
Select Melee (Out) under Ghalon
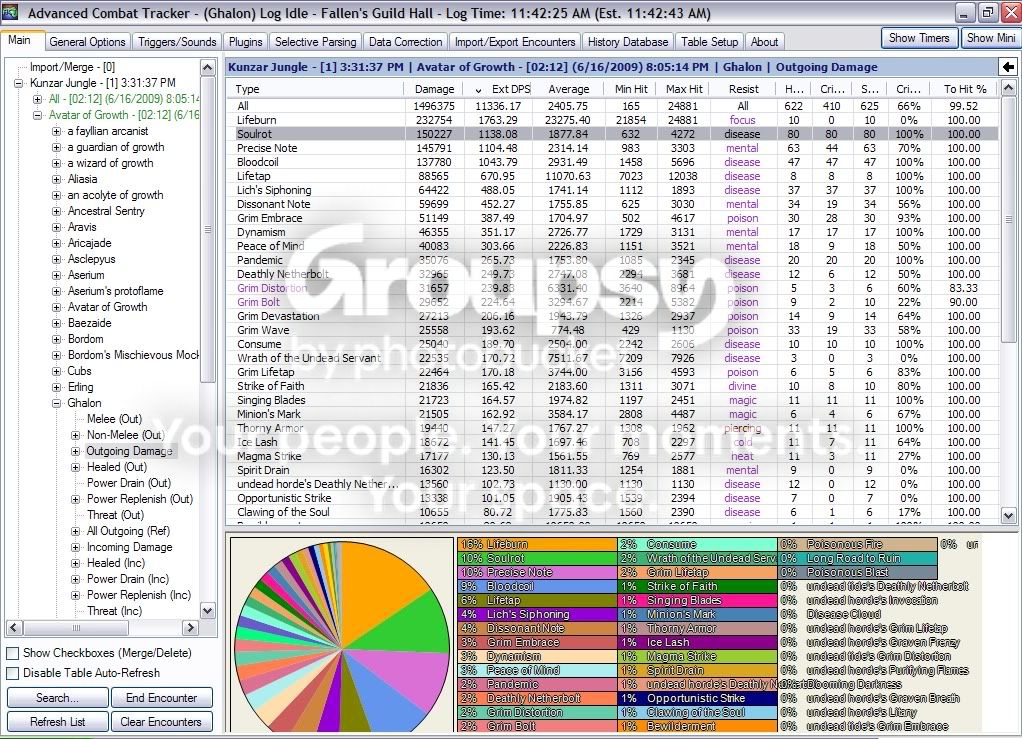pos(114,419)
